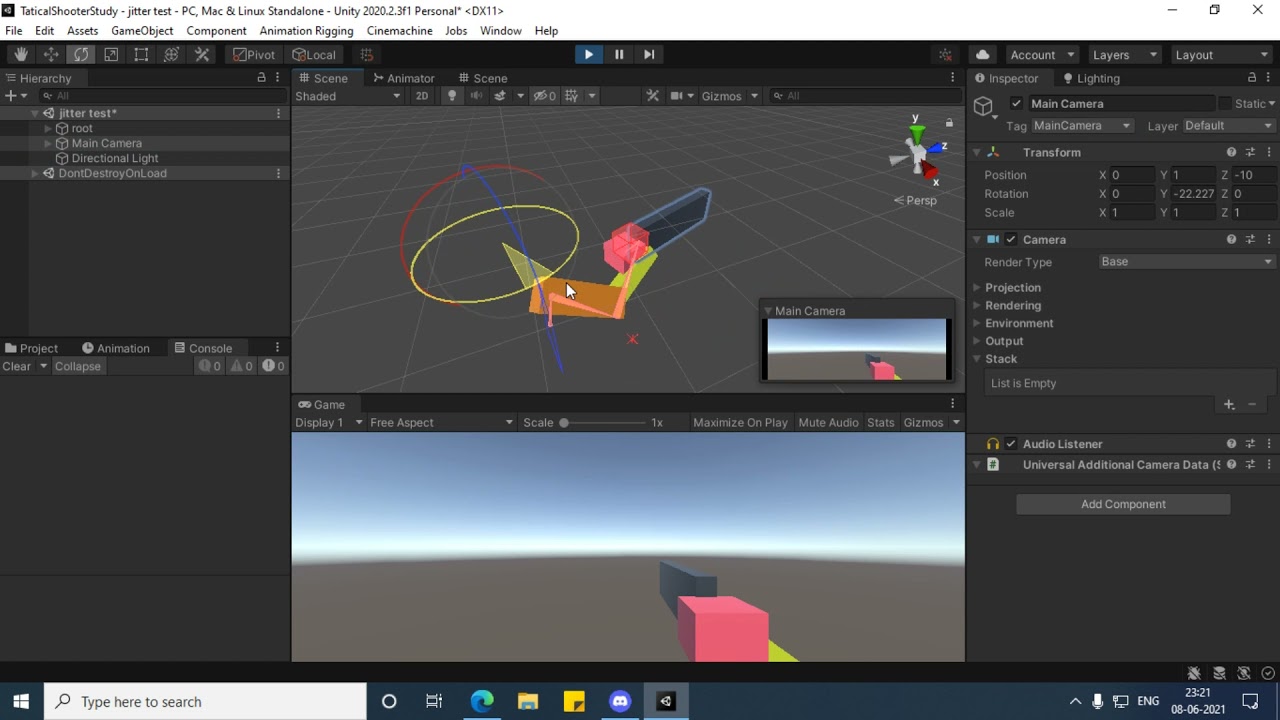
Task: Disable the Camera component checkbox
Action: pyautogui.click(x=1011, y=240)
